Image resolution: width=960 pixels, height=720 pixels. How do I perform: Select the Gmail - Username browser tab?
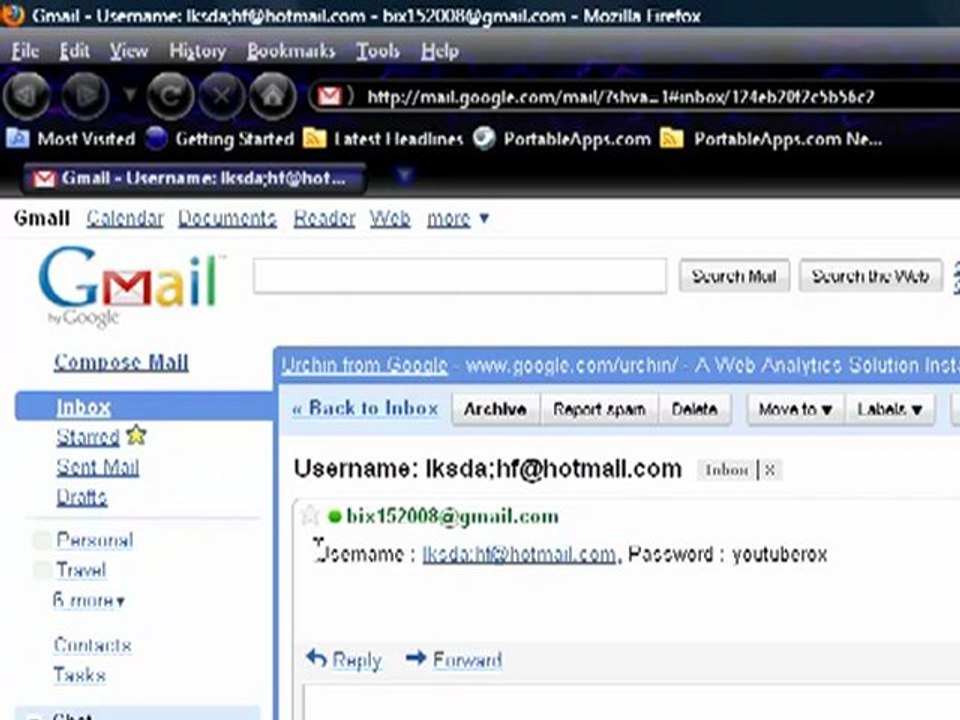click(194, 178)
